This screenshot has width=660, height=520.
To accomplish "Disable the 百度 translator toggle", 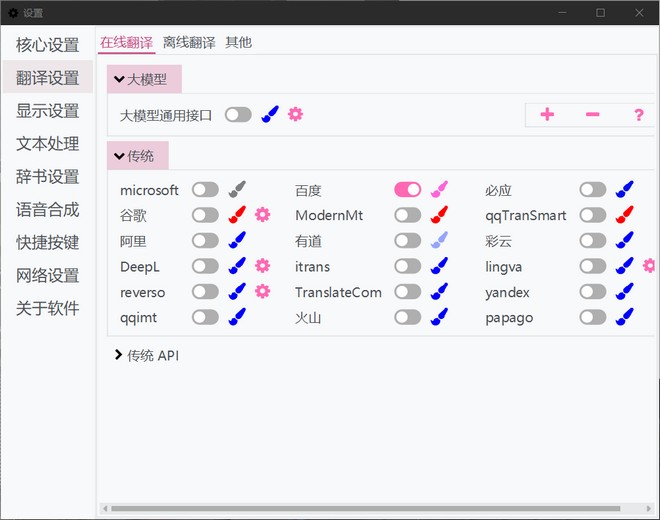I will click(407, 189).
